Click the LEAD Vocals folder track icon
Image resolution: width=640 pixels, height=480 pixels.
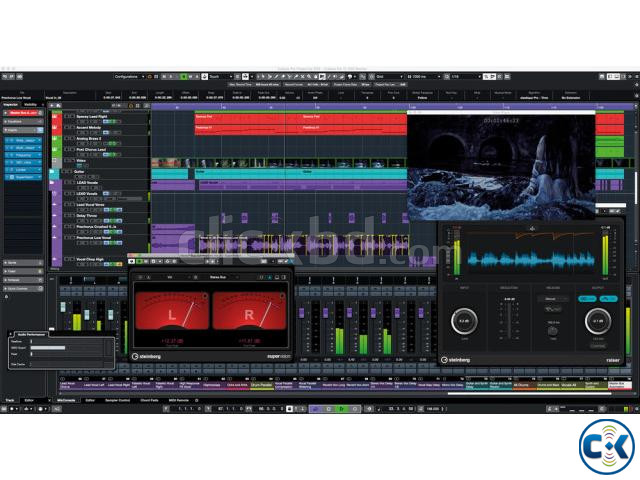pos(52,183)
